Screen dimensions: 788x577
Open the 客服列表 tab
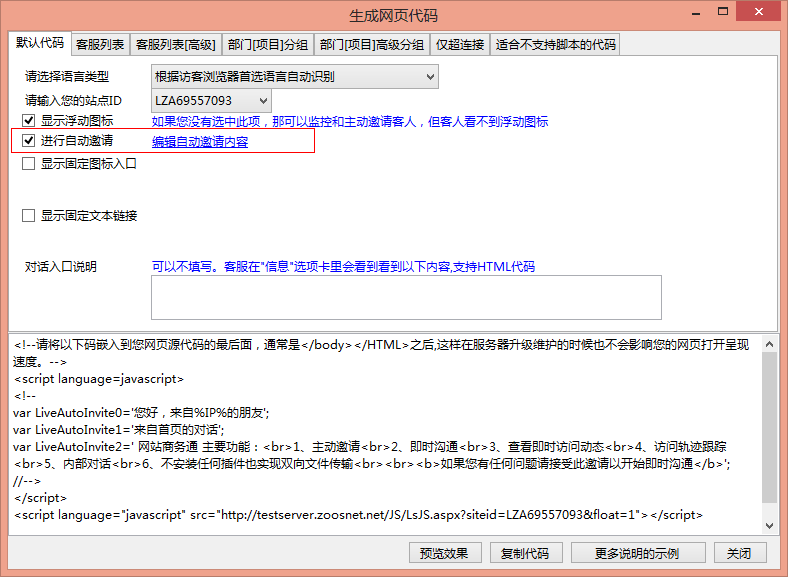[x=100, y=45]
